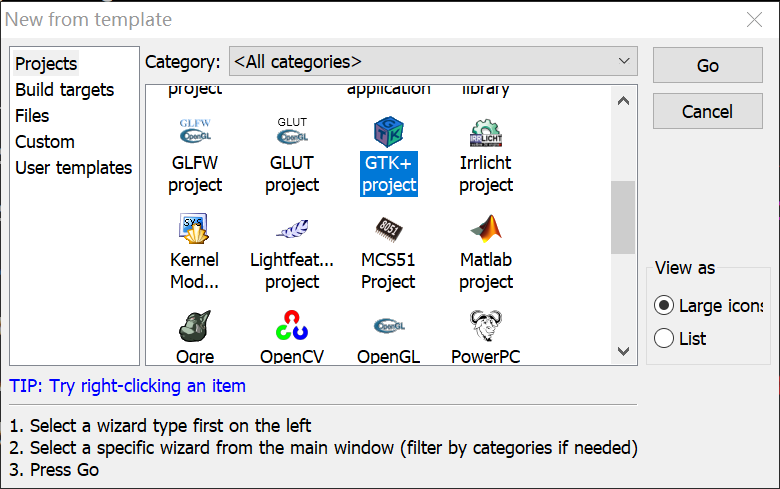Screen dimensions: 780x489
Task: Switch view to List mode
Action: click(x=664, y=339)
